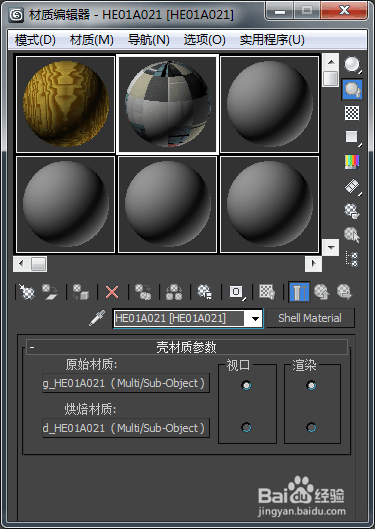Click the Sample UV Tiling icon

tap(352, 138)
